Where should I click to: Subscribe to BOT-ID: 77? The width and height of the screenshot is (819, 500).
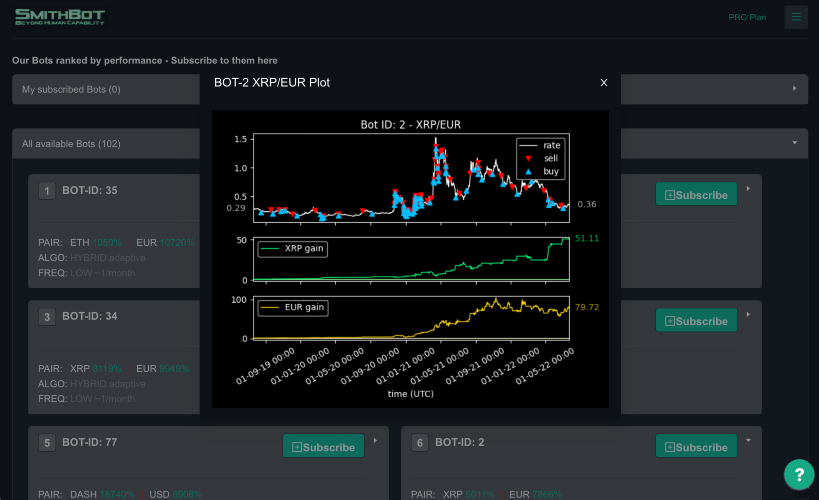point(323,447)
